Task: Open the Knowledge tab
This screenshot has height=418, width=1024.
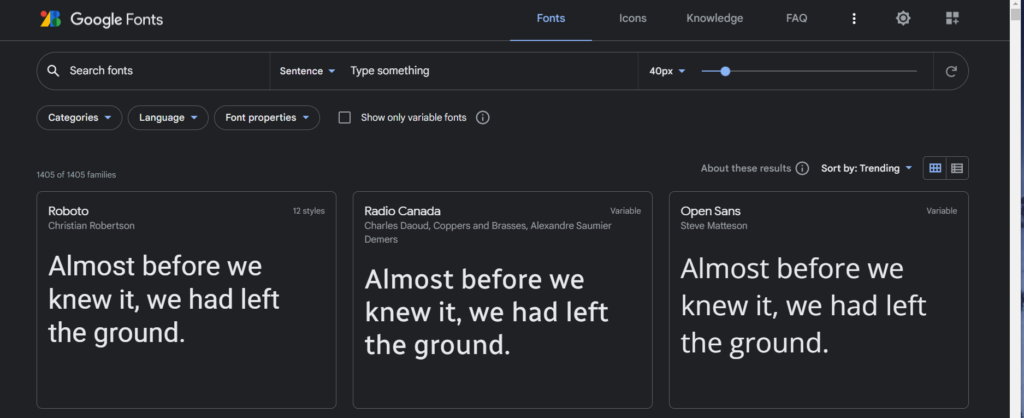Action: click(x=714, y=18)
